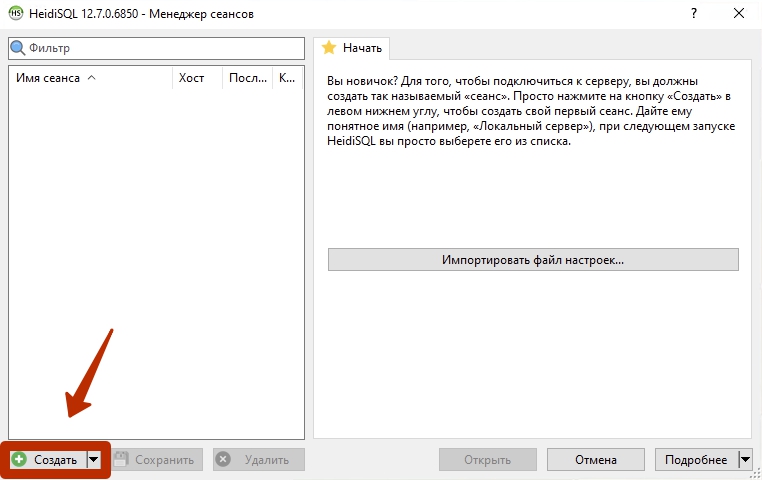This screenshot has width=762, height=480.
Task: Focus the Фильтр search field
Action: [x=156, y=48]
